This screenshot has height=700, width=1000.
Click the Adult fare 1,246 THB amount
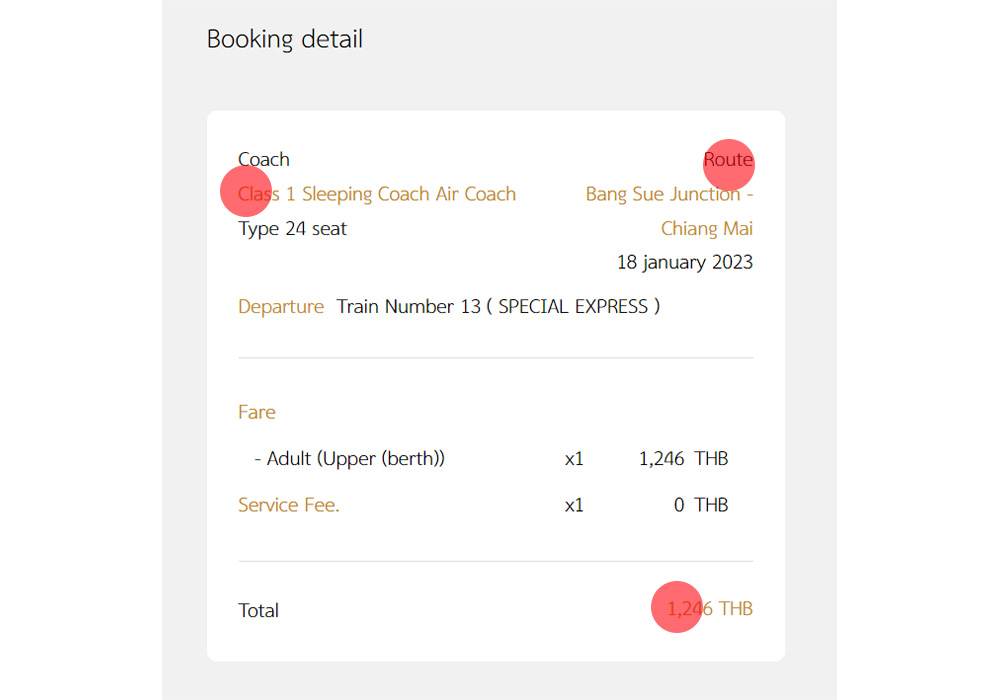pos(683,460)
